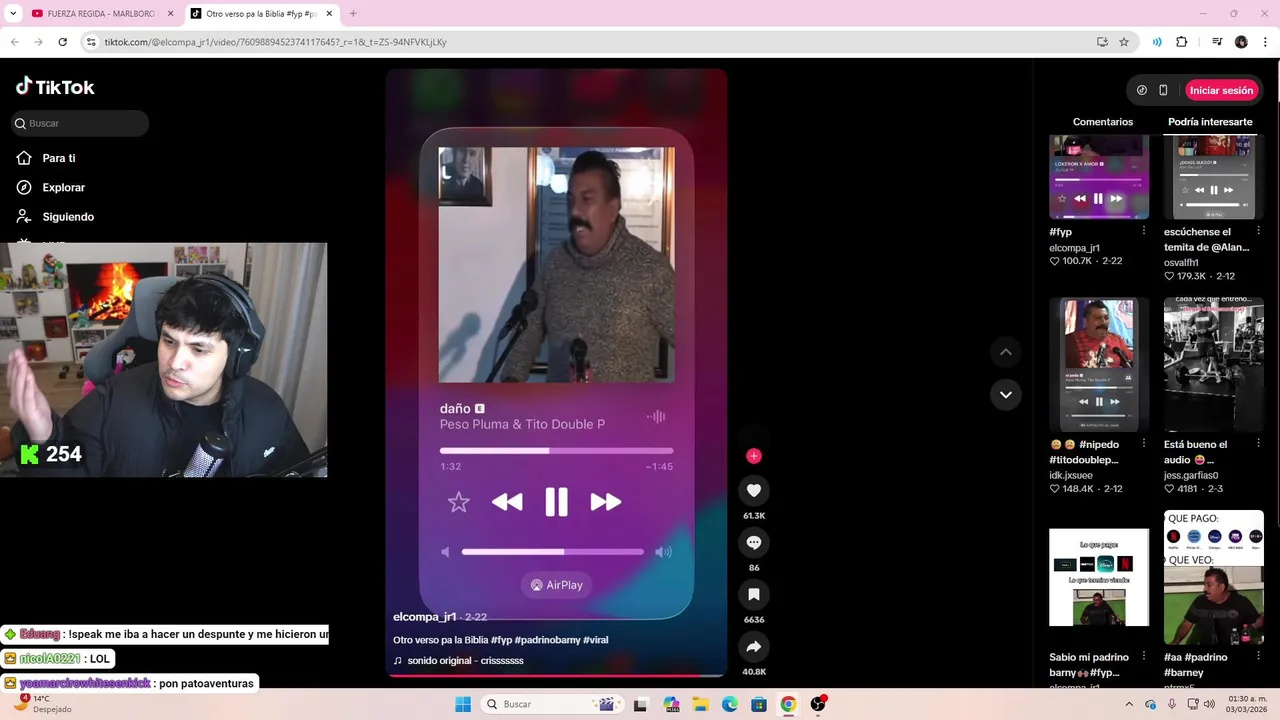Open options menu for #fyp recommended video
This screenshot has height=720, width=1280.
point(1144,232)
